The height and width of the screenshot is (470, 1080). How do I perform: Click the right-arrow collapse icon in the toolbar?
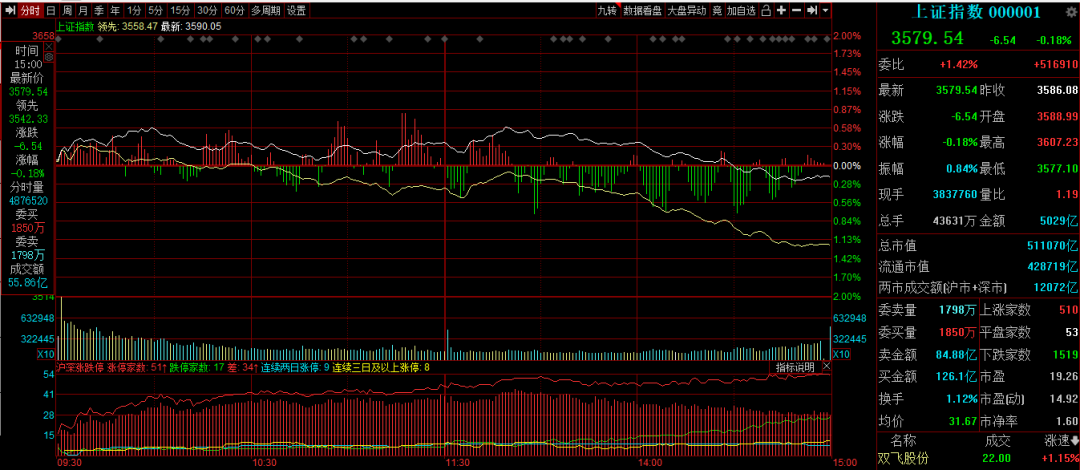point(812,10)
